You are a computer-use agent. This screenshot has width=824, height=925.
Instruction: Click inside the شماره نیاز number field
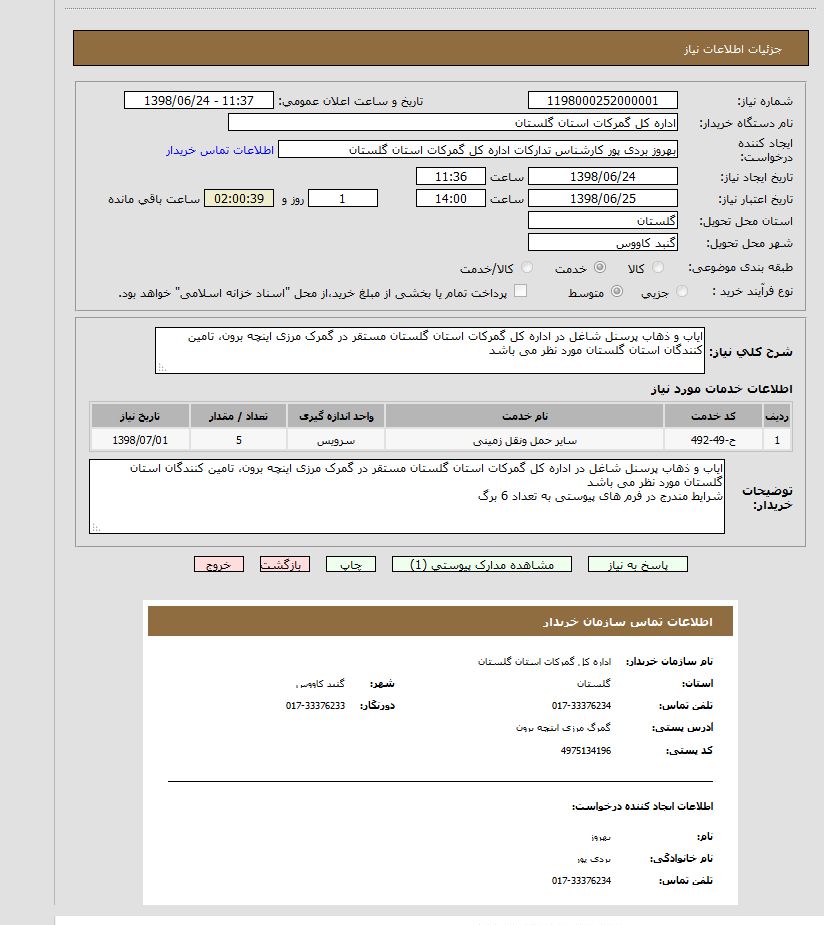601,100
